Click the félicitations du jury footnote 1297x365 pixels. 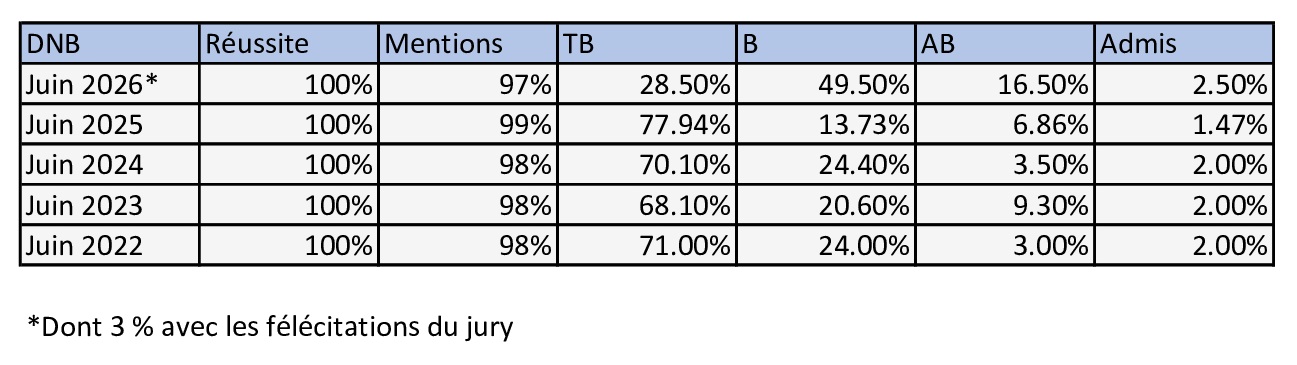pos(270,326)
